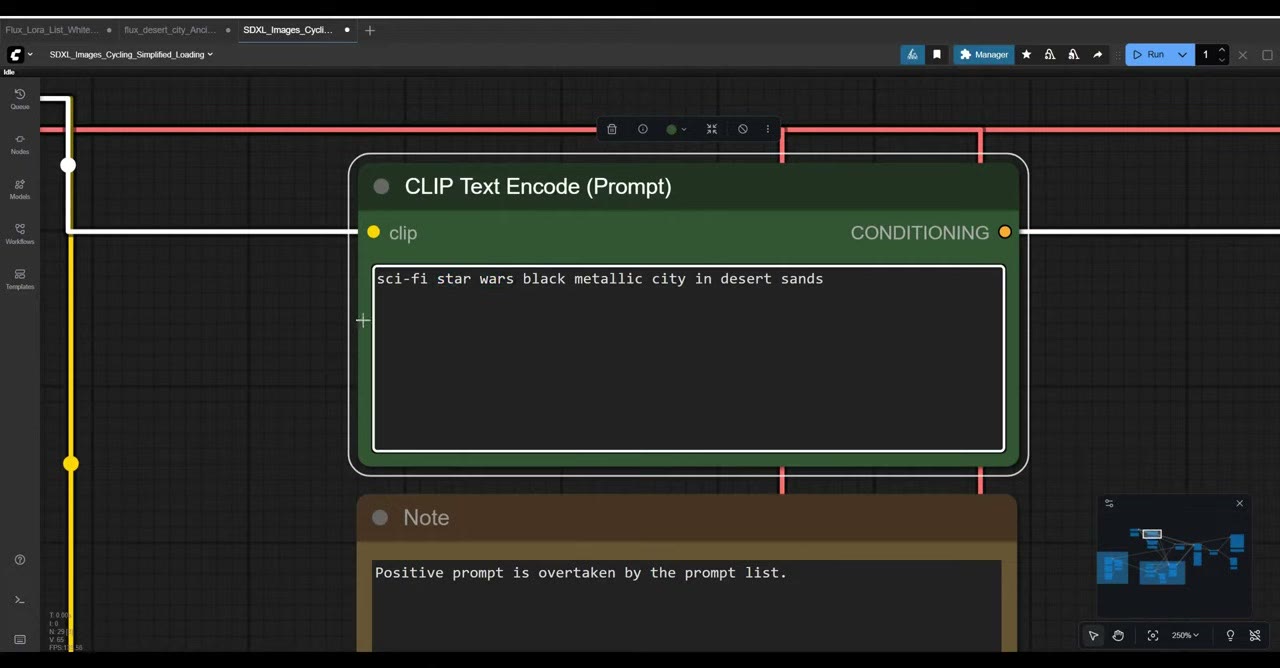This screenshot has width=1280, height=668.
Task: Activate the select pointer mode
Action: [x=1093, y=635]
